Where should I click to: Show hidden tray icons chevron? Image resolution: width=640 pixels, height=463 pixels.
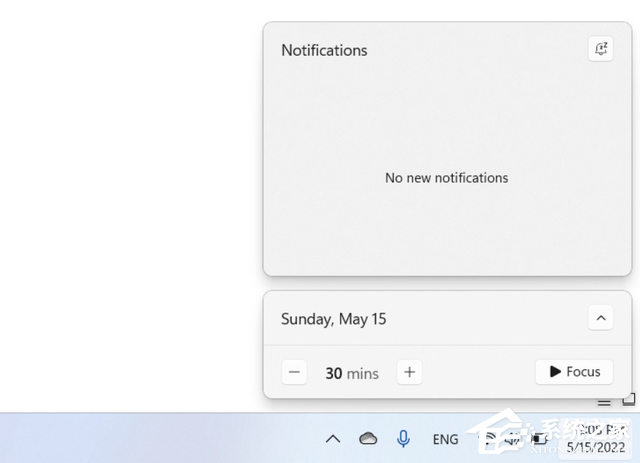pos(333,439)
